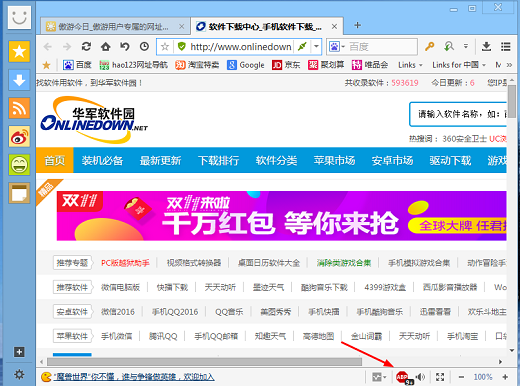520x386 pixels.
Task: Open the main menu hamburger icon
Action: coord(506,47)
